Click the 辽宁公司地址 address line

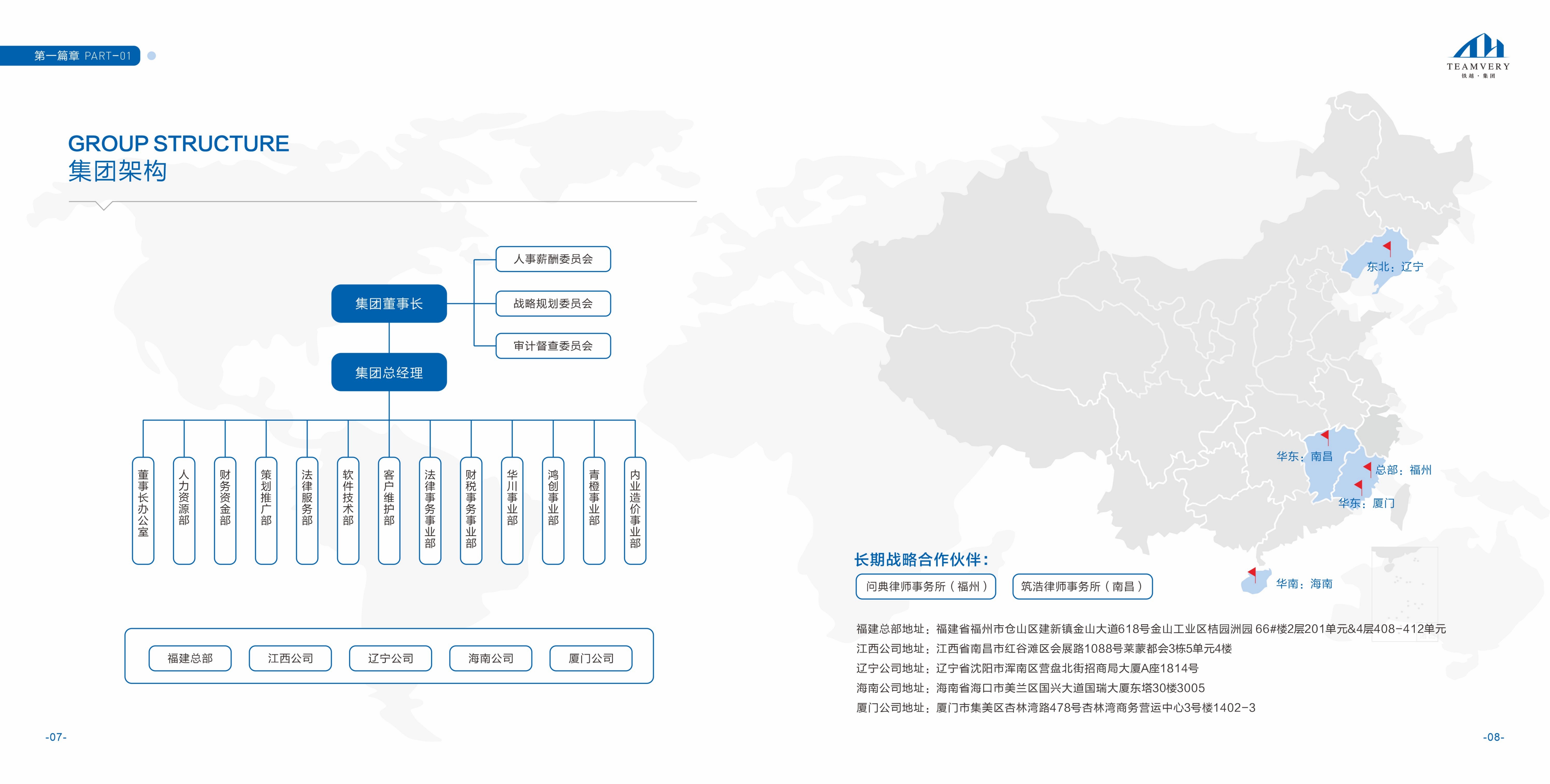[1027, 669]
